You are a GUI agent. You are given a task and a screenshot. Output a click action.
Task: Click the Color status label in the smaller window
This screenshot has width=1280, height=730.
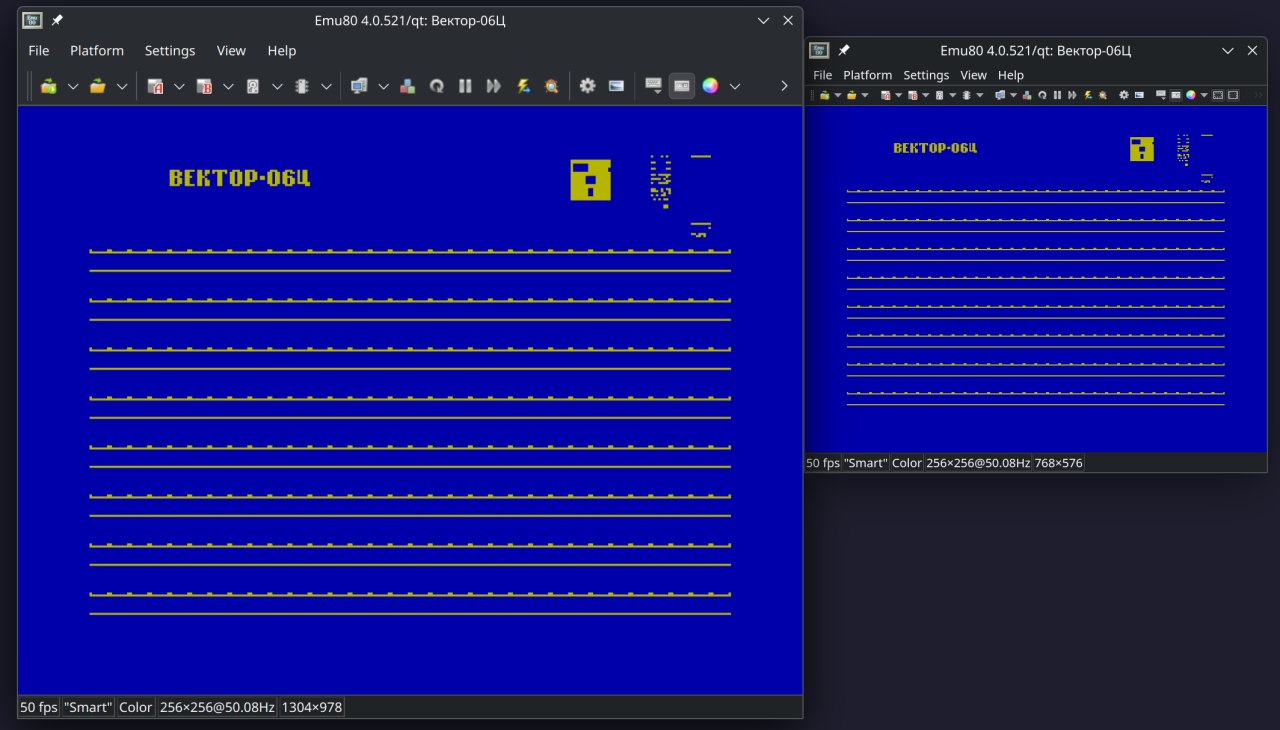(906, 463)
